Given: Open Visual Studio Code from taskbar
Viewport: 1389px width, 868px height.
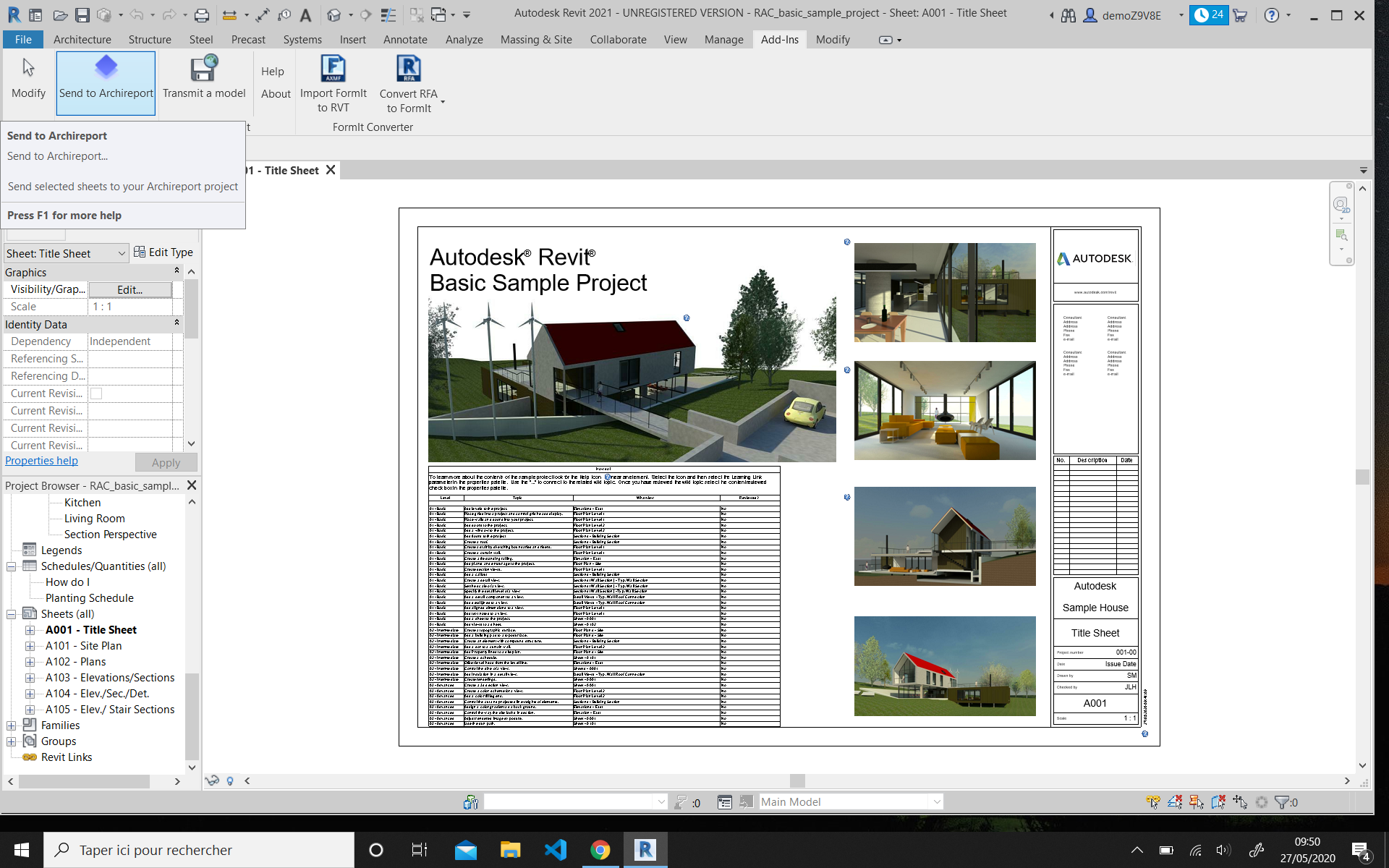Looking at the screenshot, I should point(555,850).
